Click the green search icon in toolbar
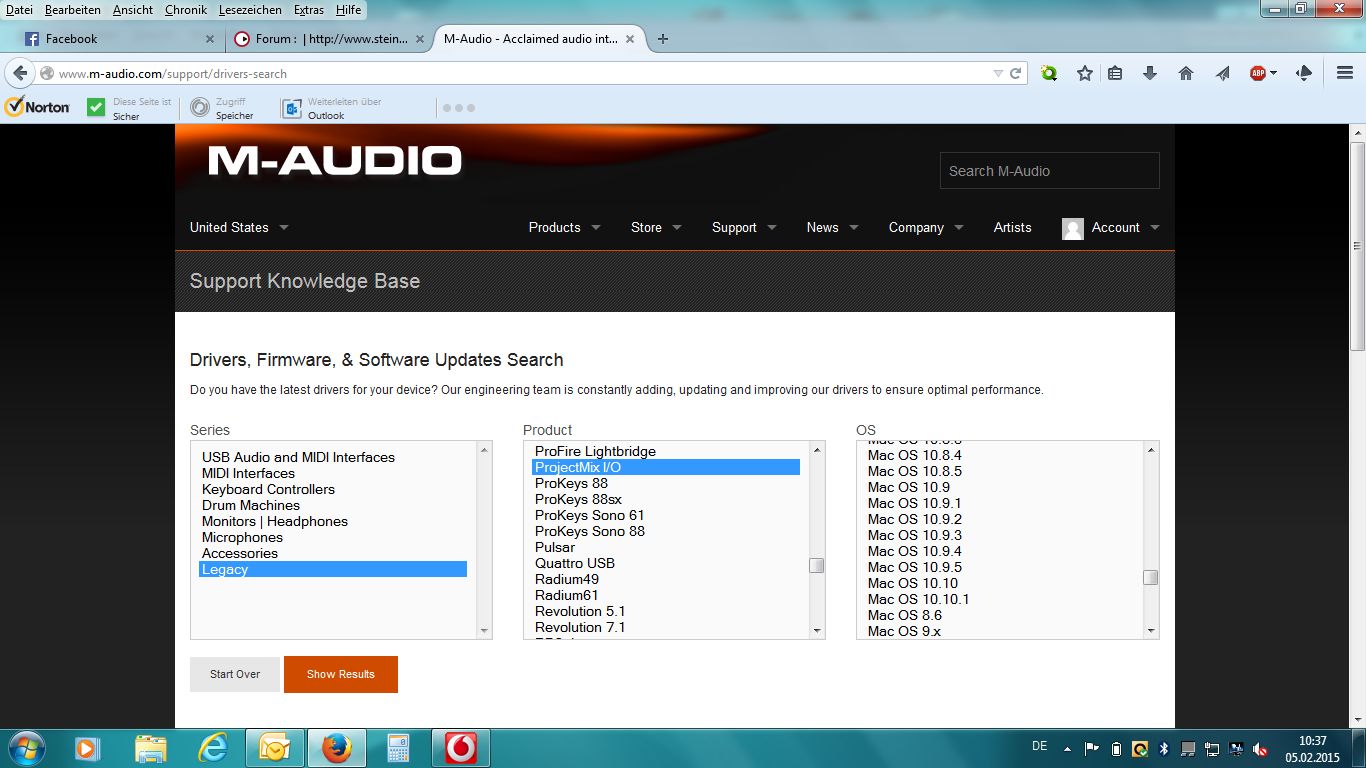The height and width of the screenshot is (768, 1366). [1049, 73]
